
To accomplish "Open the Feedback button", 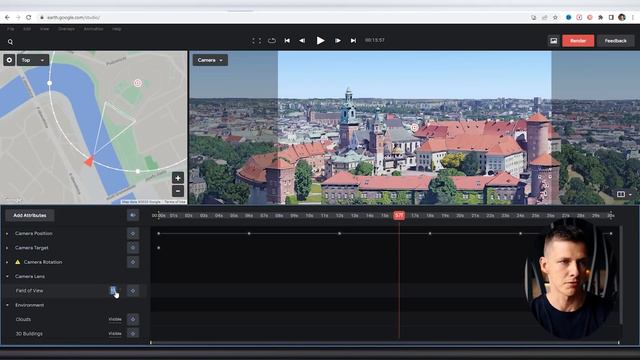I will (616, 41).
